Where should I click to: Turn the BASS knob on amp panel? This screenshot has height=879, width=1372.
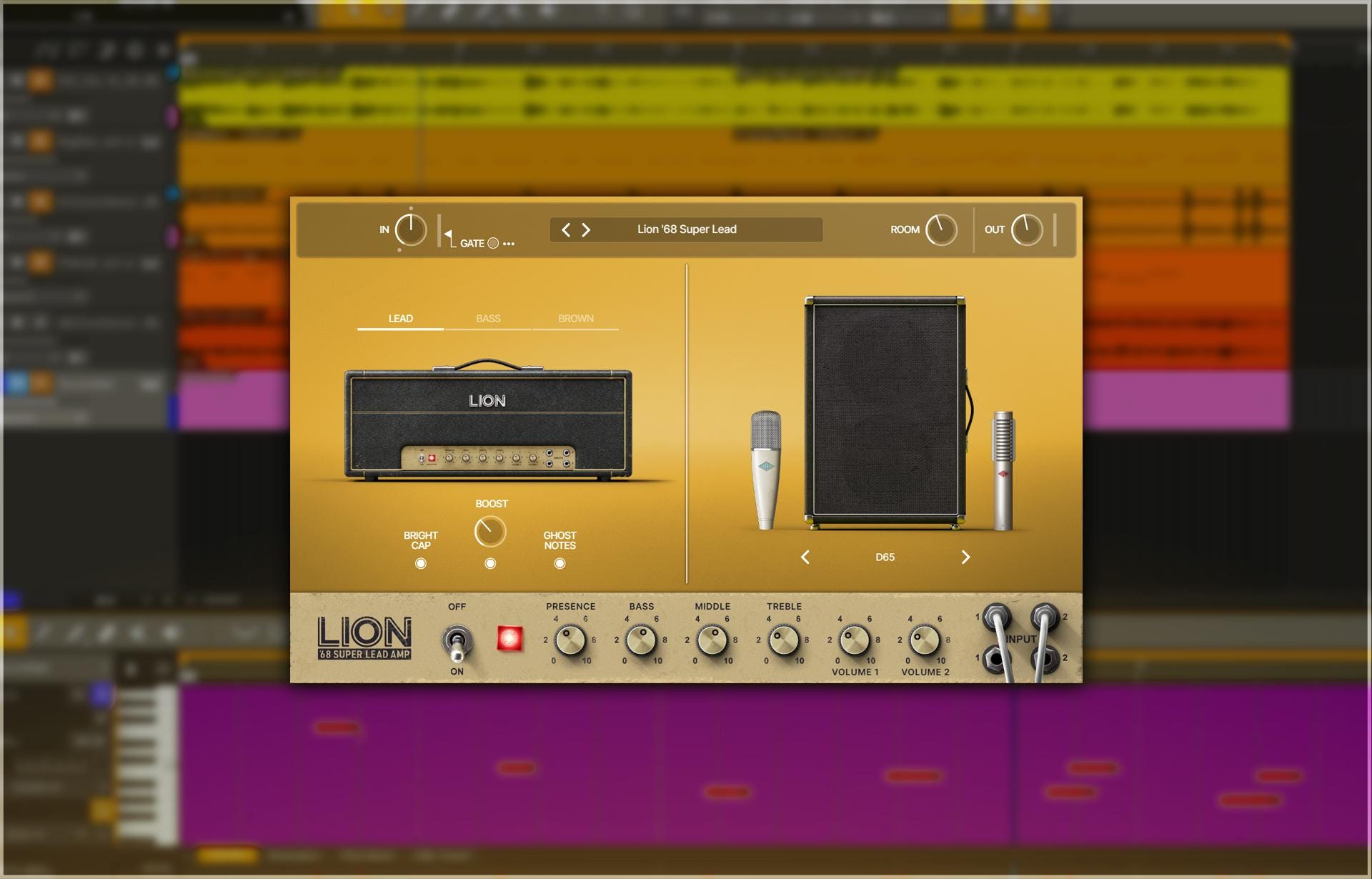641,640
